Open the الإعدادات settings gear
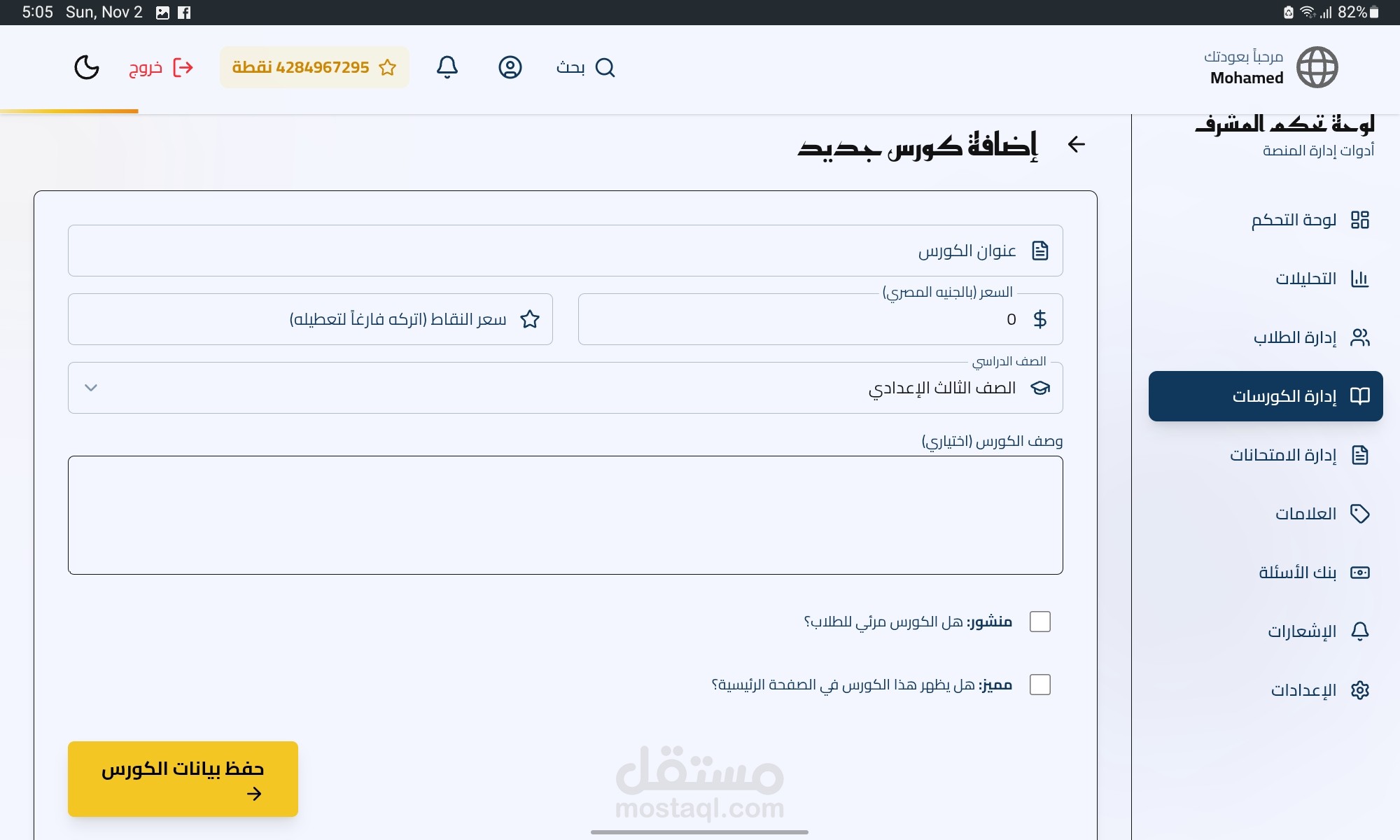This screenshot has height=840, width=1400. pyautogui.click(x=1359, y=690)
